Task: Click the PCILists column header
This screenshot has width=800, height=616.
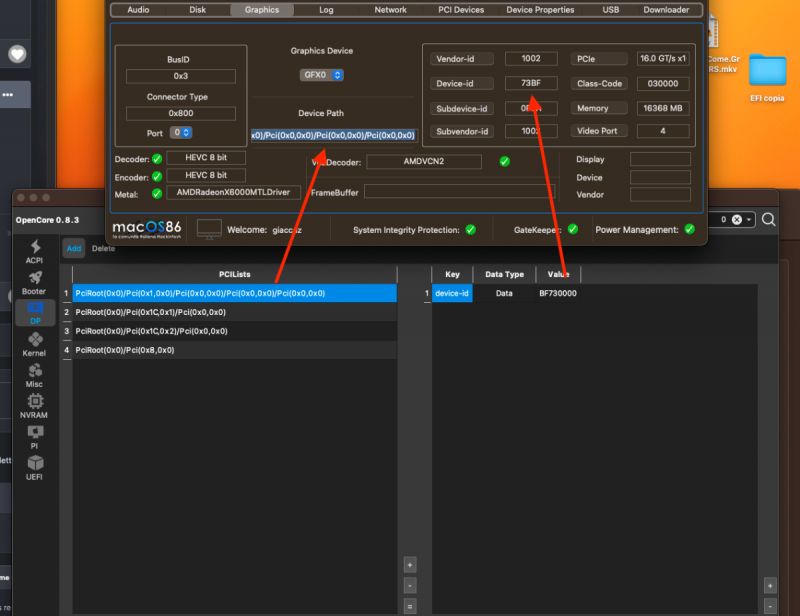Action: tap(235, 274)
